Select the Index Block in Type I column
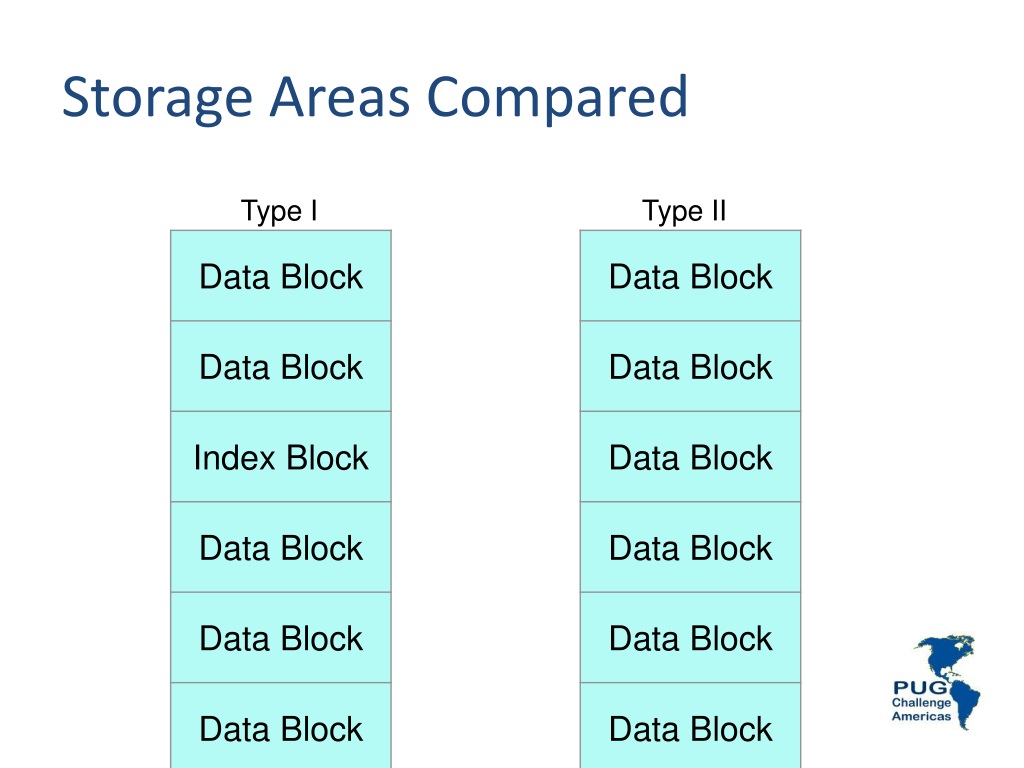Viewport: 1024px width, 768px height. (281, 457)
